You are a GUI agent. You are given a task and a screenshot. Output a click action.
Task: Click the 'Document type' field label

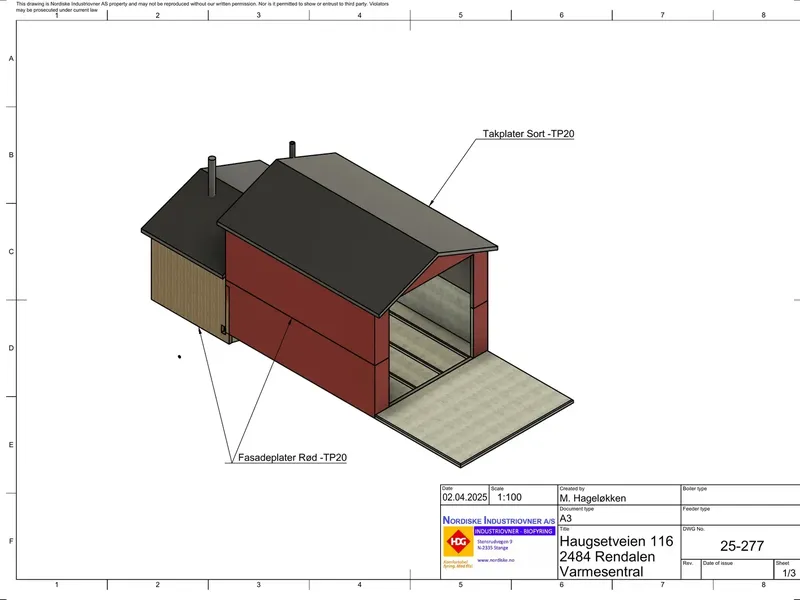pos(577,509)
